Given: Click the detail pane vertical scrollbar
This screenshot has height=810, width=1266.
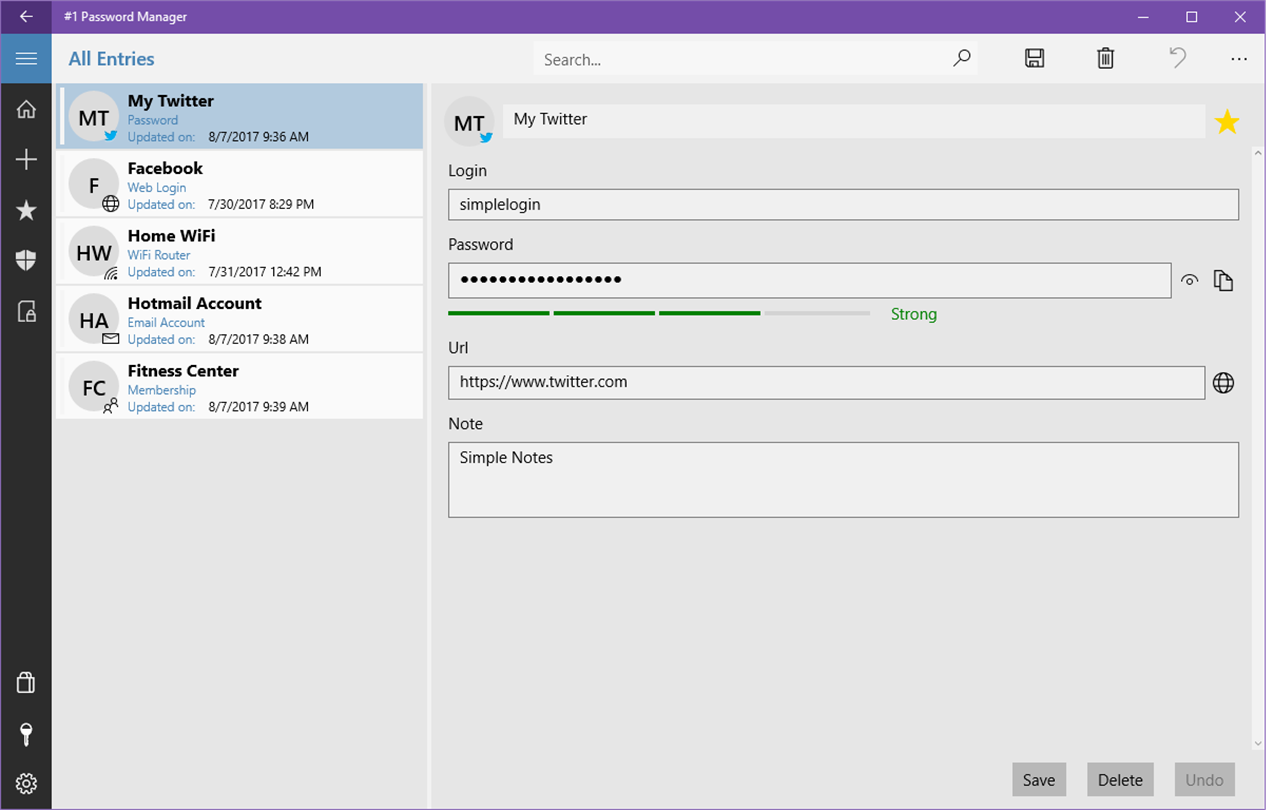Looking at the screenshot, I should [1259, 450].
